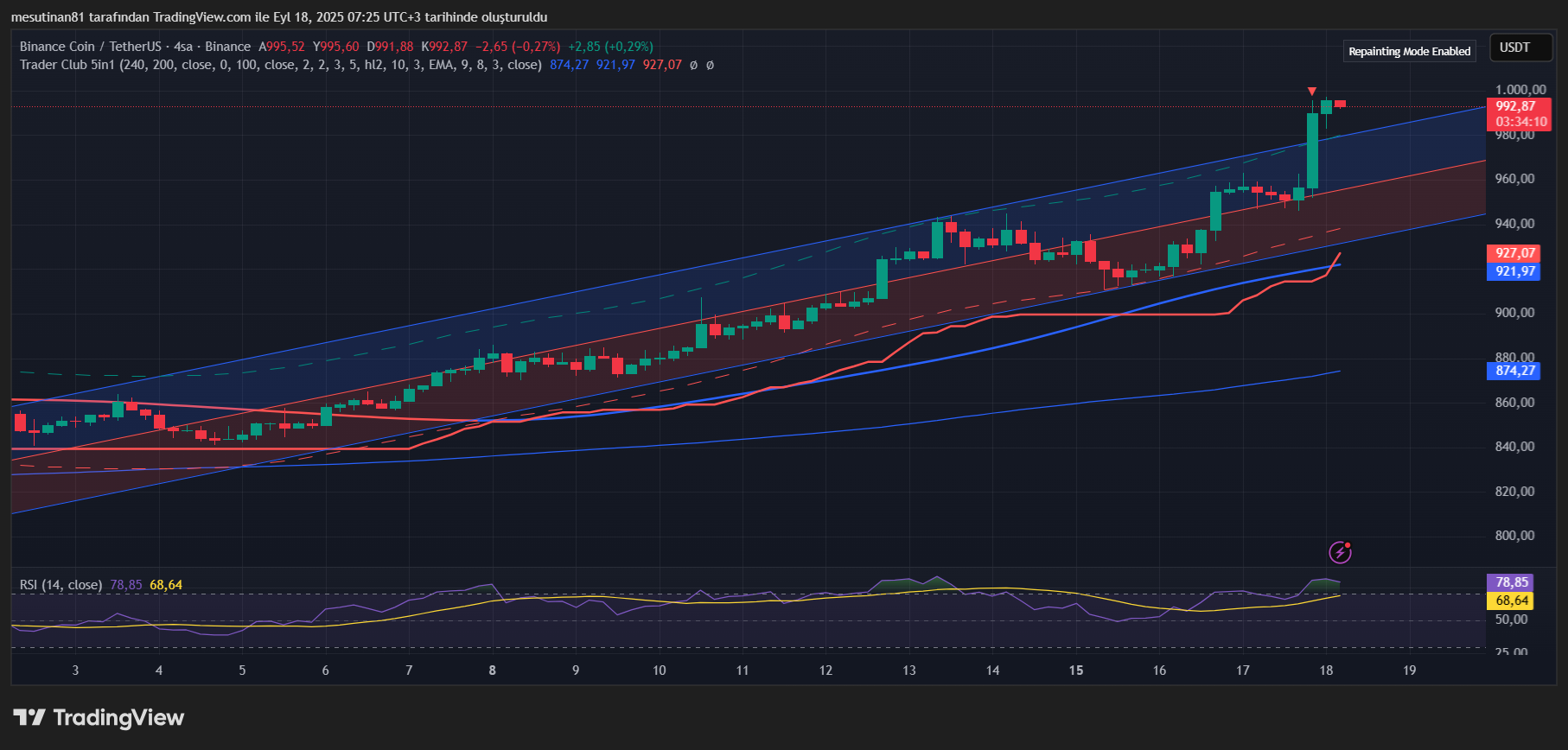Click the green +2,85 (+0,29%) change value

tap(610, 47)
